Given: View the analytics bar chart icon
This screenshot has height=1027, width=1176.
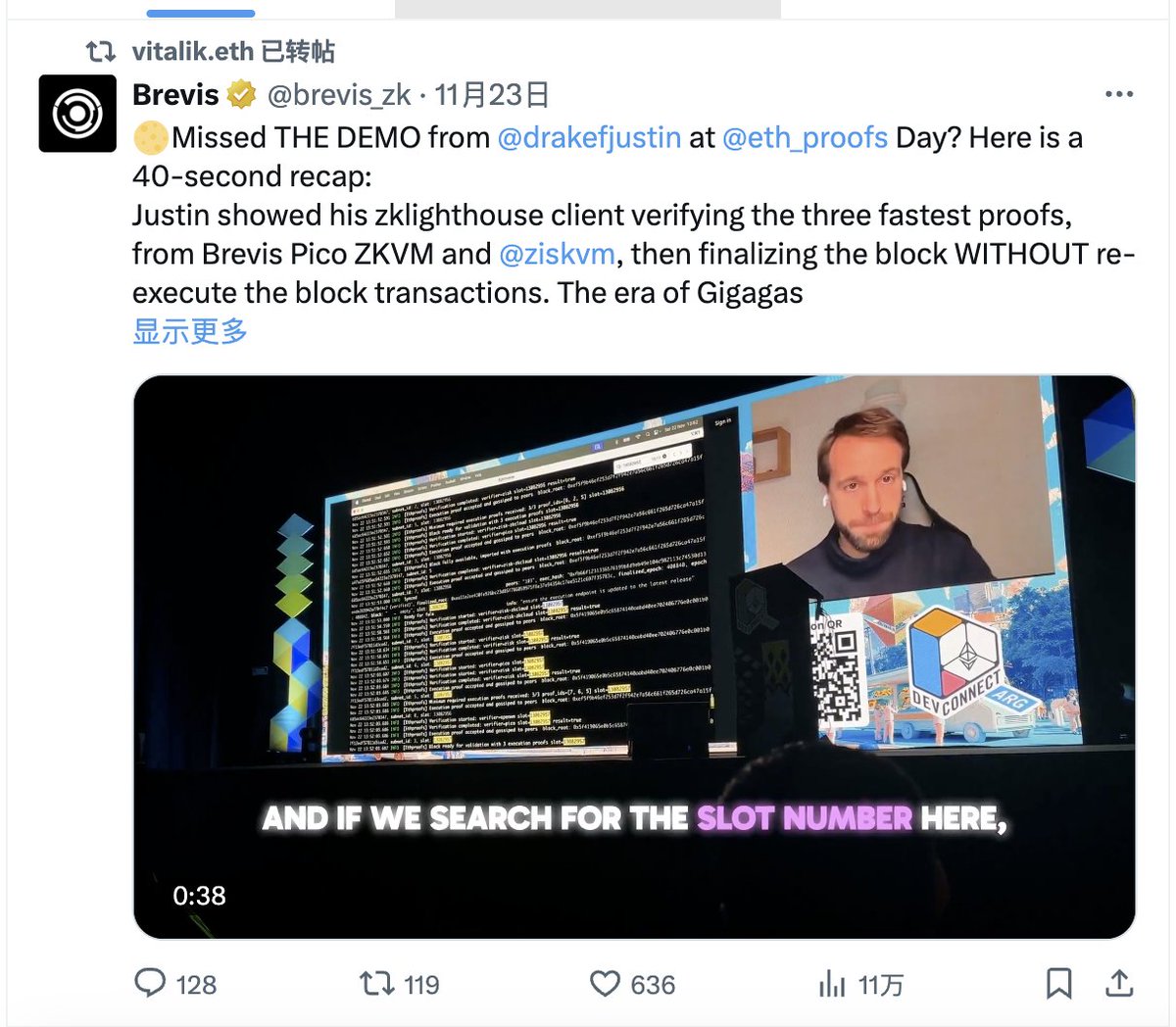Looking at the screenshot, I should [832, 984].
